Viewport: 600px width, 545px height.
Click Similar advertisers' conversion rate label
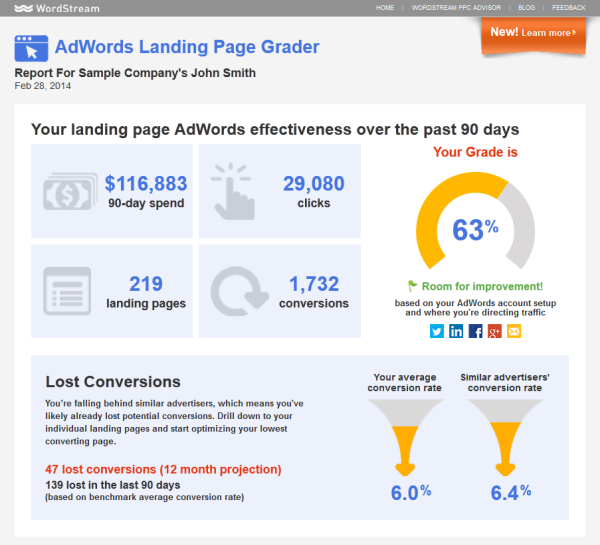(x=505, y=382)
